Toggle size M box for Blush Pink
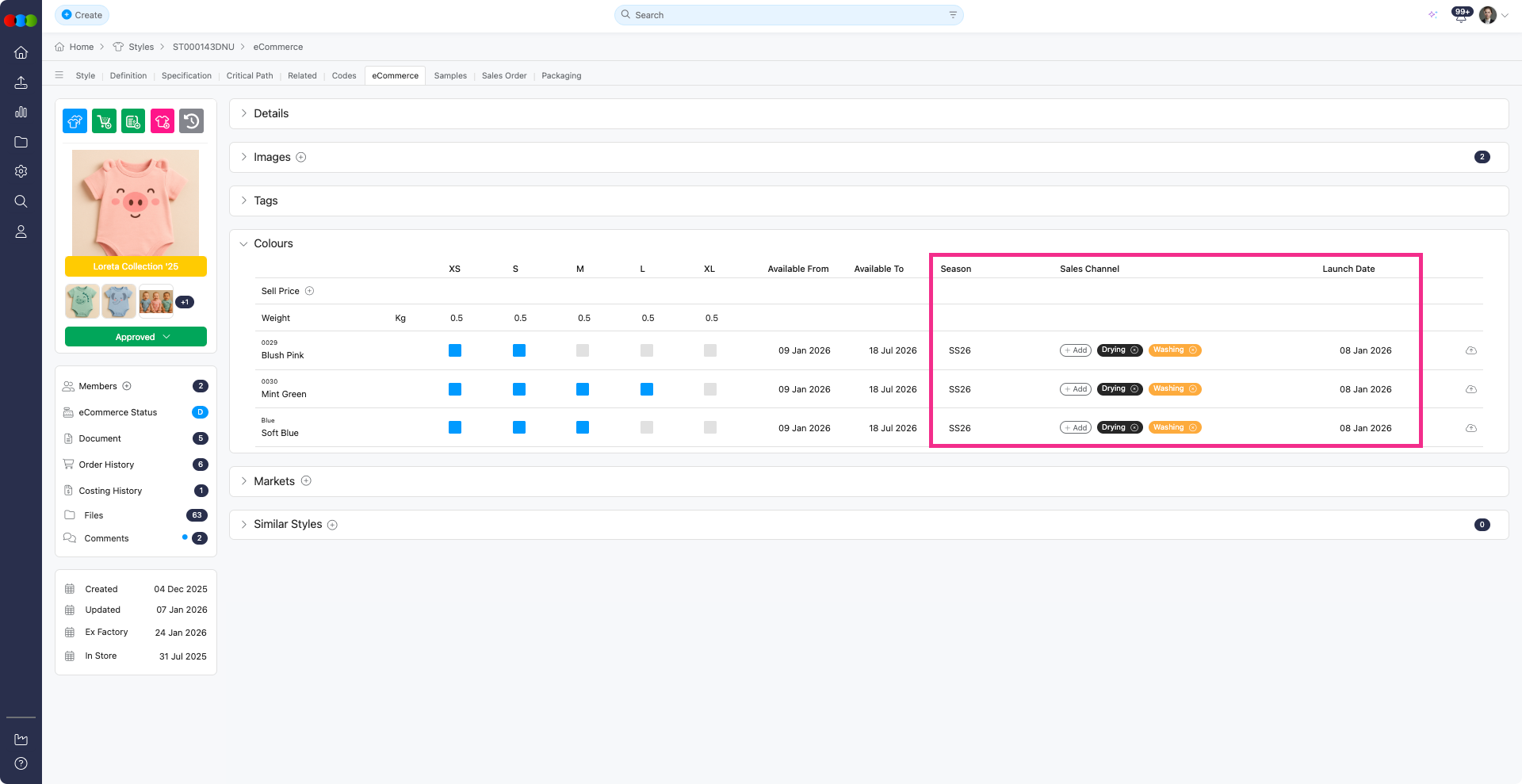 tap(583, 350)
